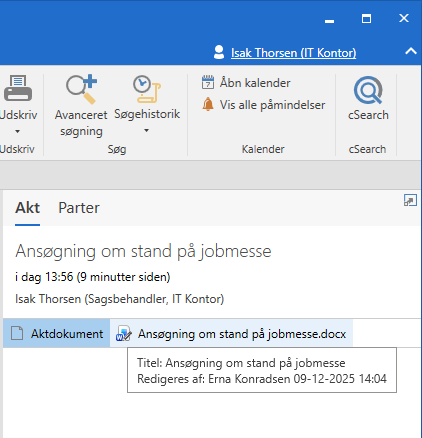This screenshot has width=422, height=438.
Task: Click the bell icon for påmindelser
Action: click(x=208, y=105)
